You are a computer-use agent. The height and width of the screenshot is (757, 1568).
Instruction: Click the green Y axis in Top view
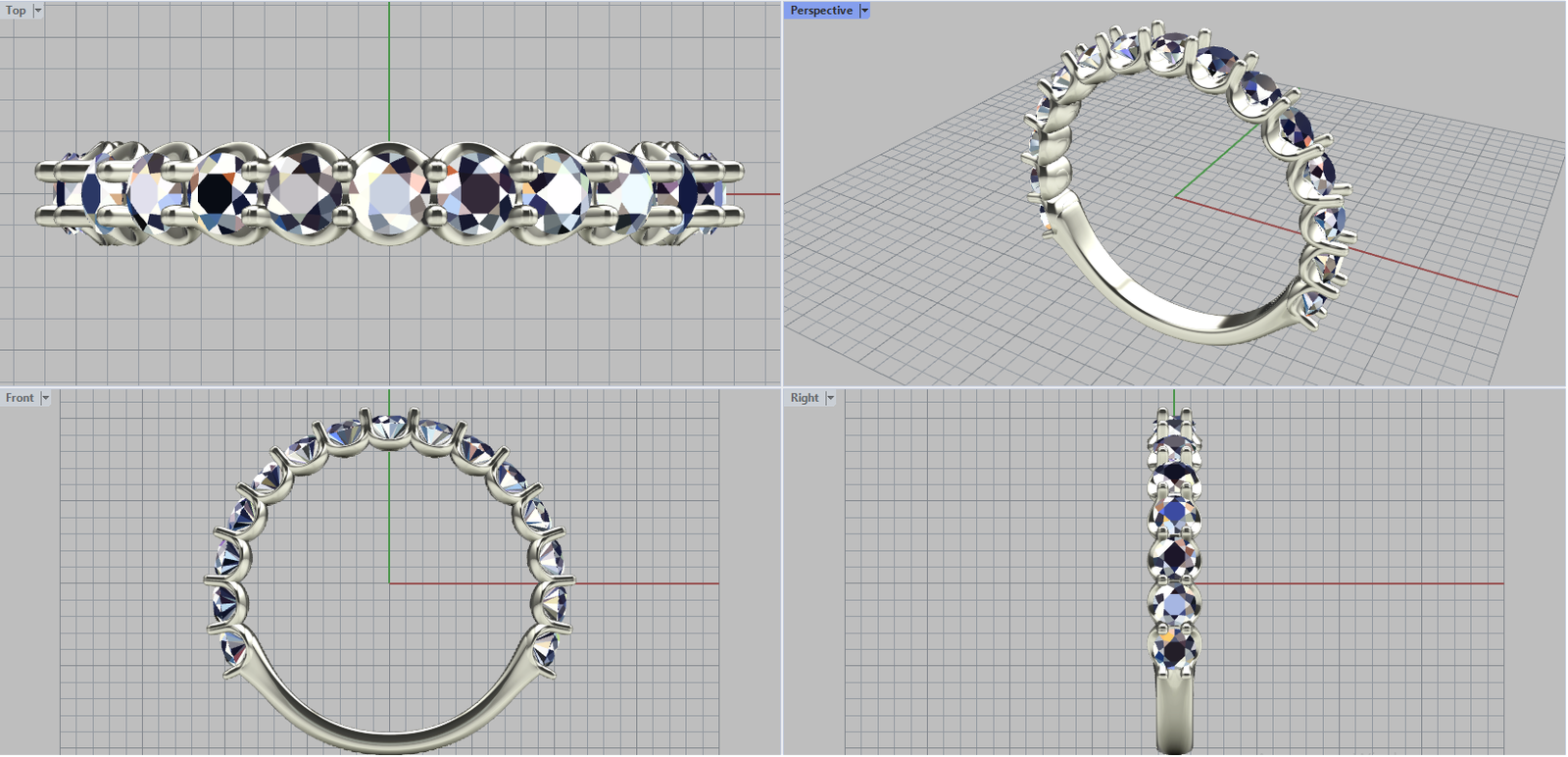(389, 69)
